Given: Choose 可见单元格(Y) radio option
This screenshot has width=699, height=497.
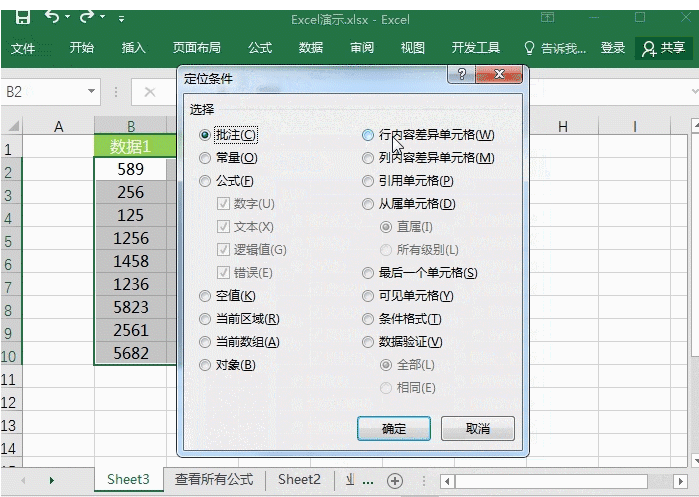Looking at the screenshot, I should 368,296.
